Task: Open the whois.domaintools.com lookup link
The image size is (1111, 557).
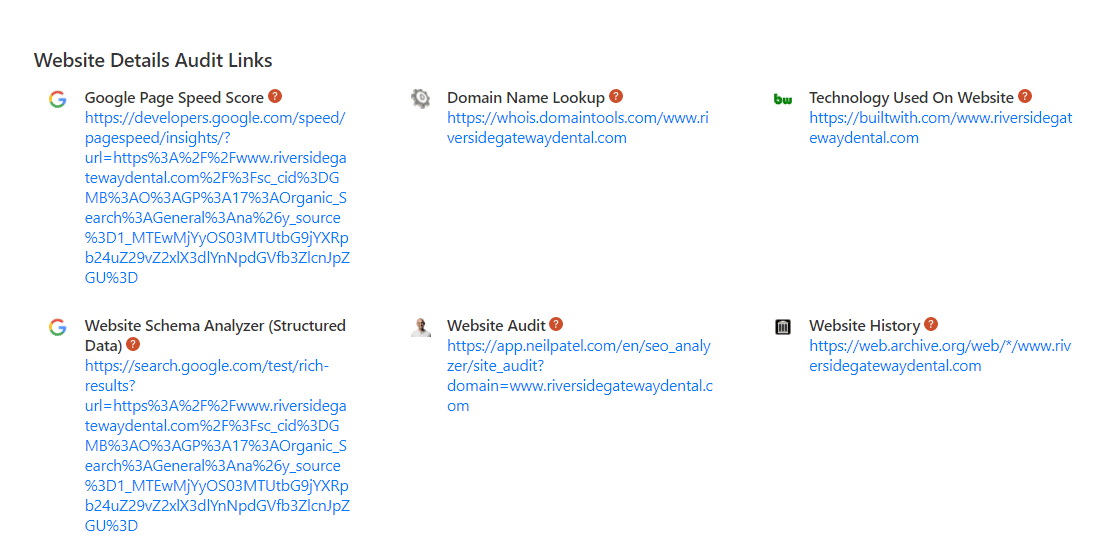Action: click(x=577, y=128)
